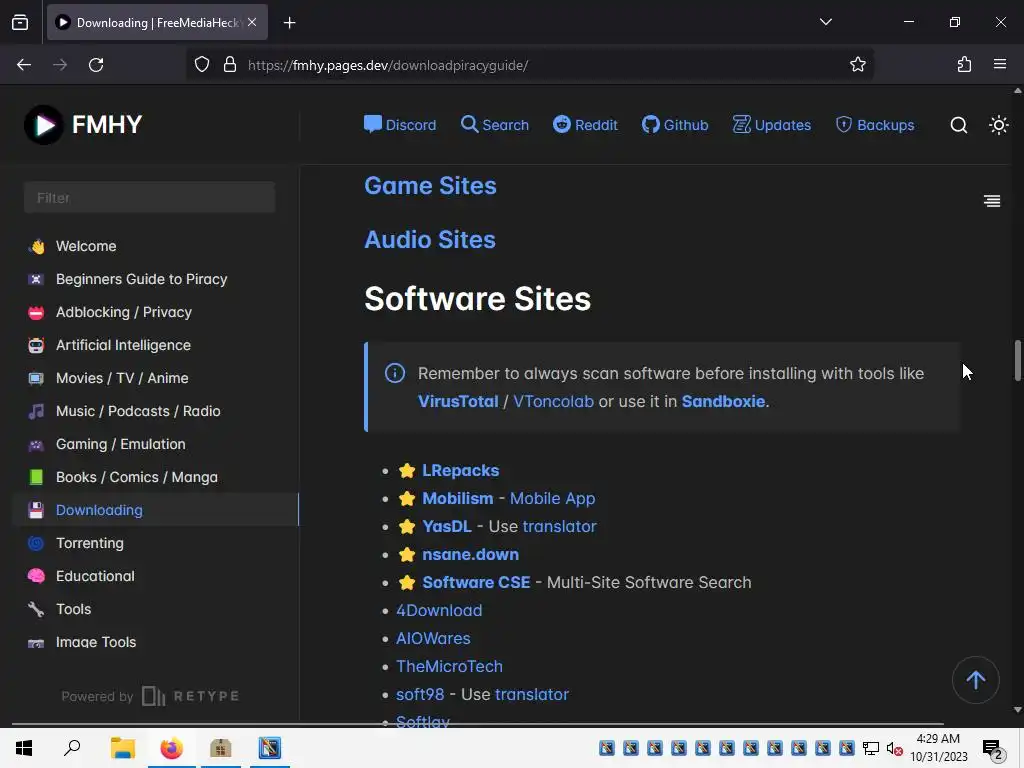Open the Mobilism link
The width and height of the screenshot is (1024, 768).
tap(457, 499)
